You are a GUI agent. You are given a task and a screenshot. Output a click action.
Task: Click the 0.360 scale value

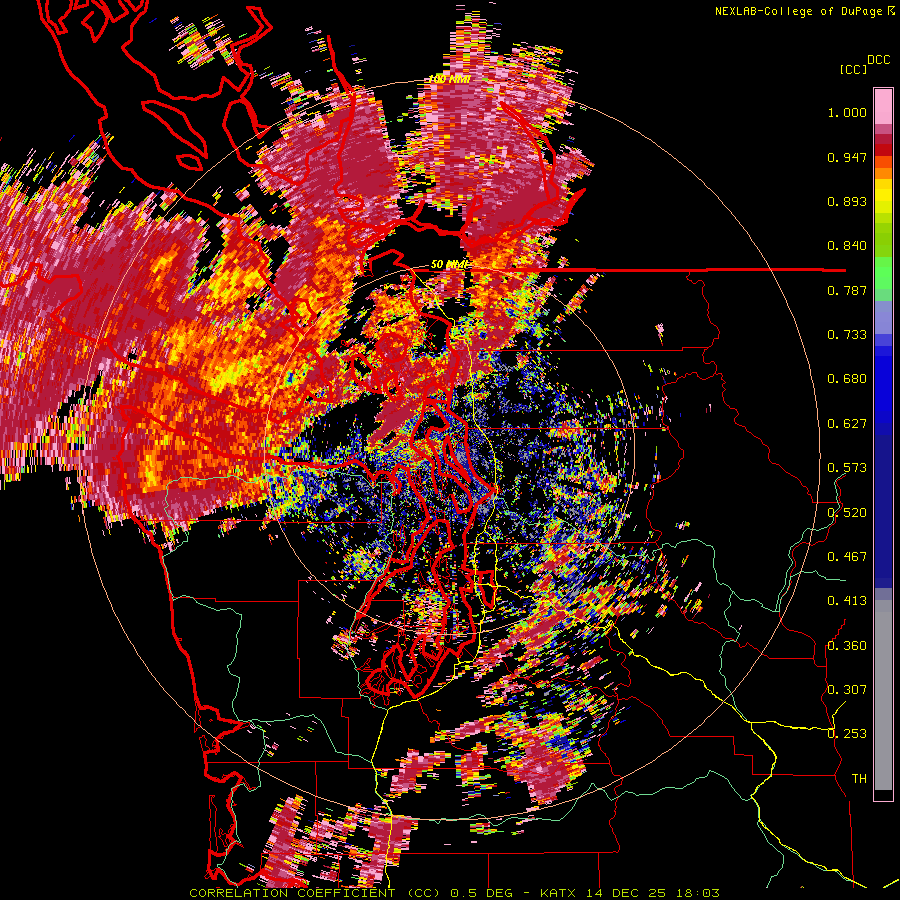point(847,646)
